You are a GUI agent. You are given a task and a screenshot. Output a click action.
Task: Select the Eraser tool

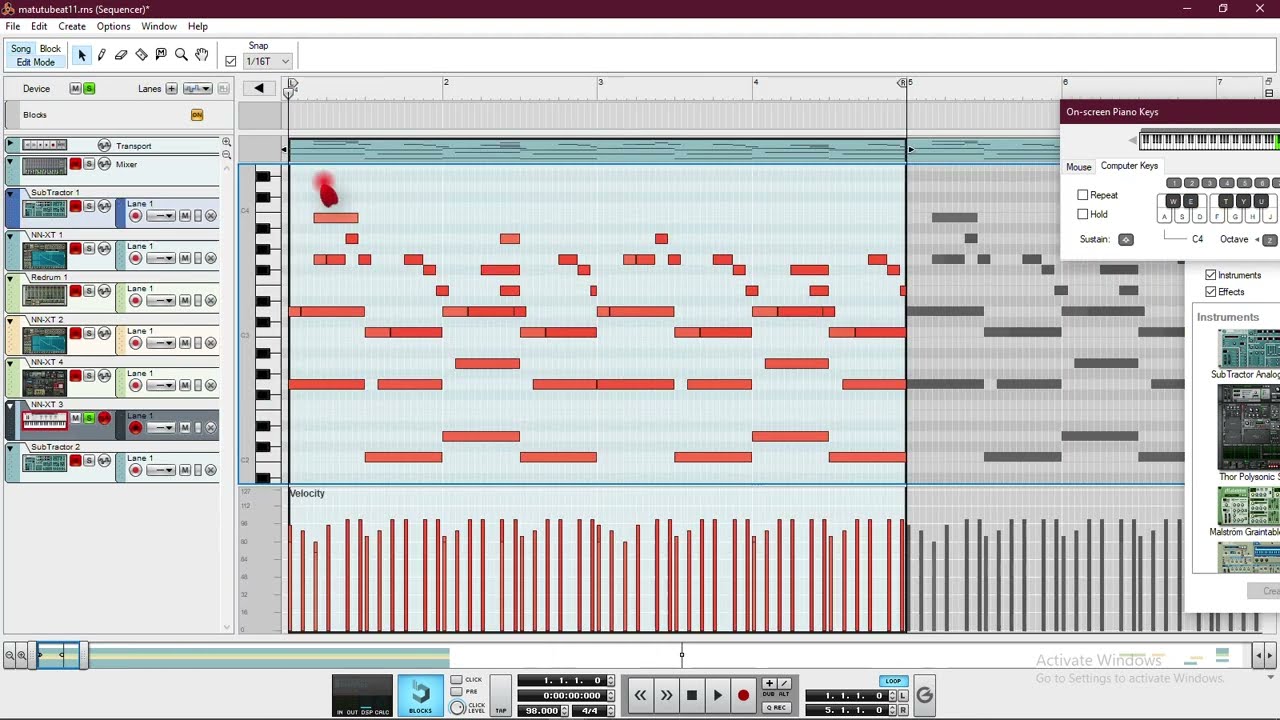pyautogui.click(x=121, y=55)
